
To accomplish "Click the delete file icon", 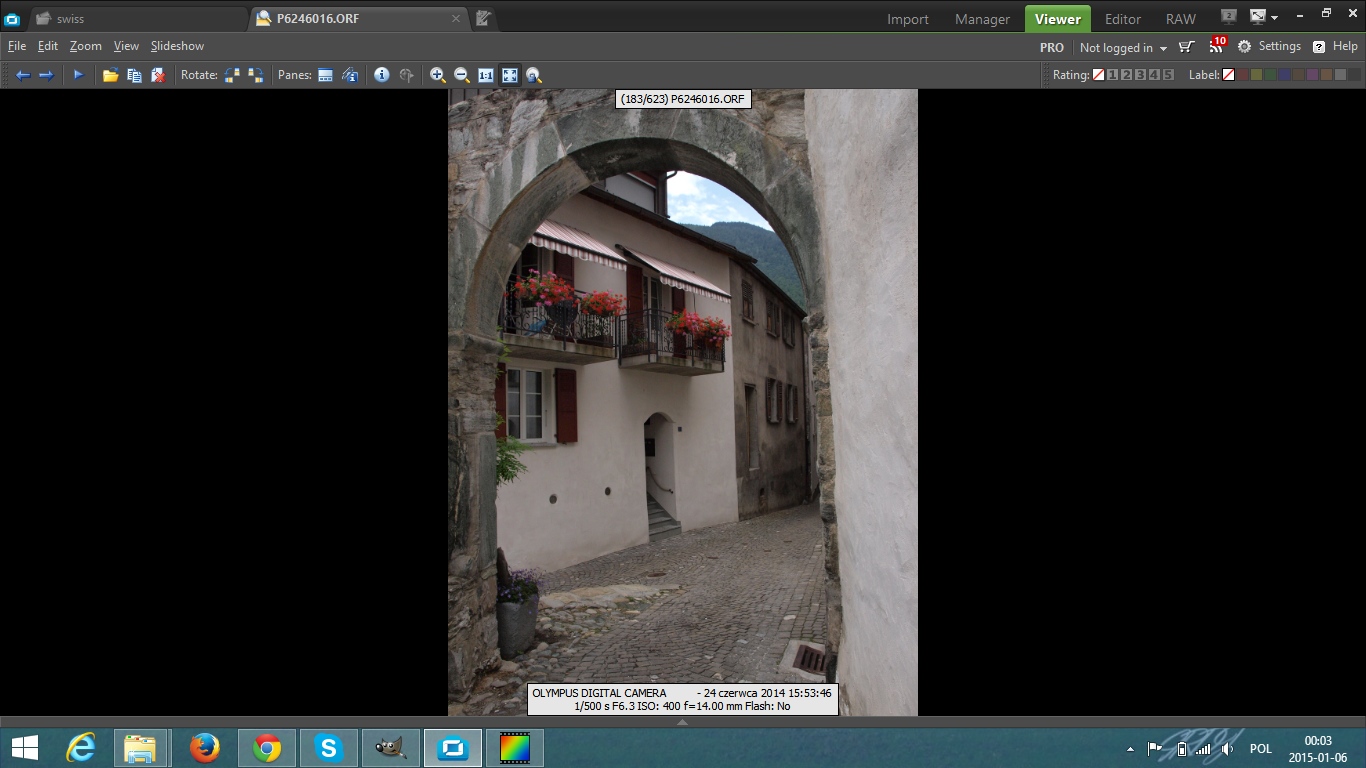I will click(x=158, y=75).
